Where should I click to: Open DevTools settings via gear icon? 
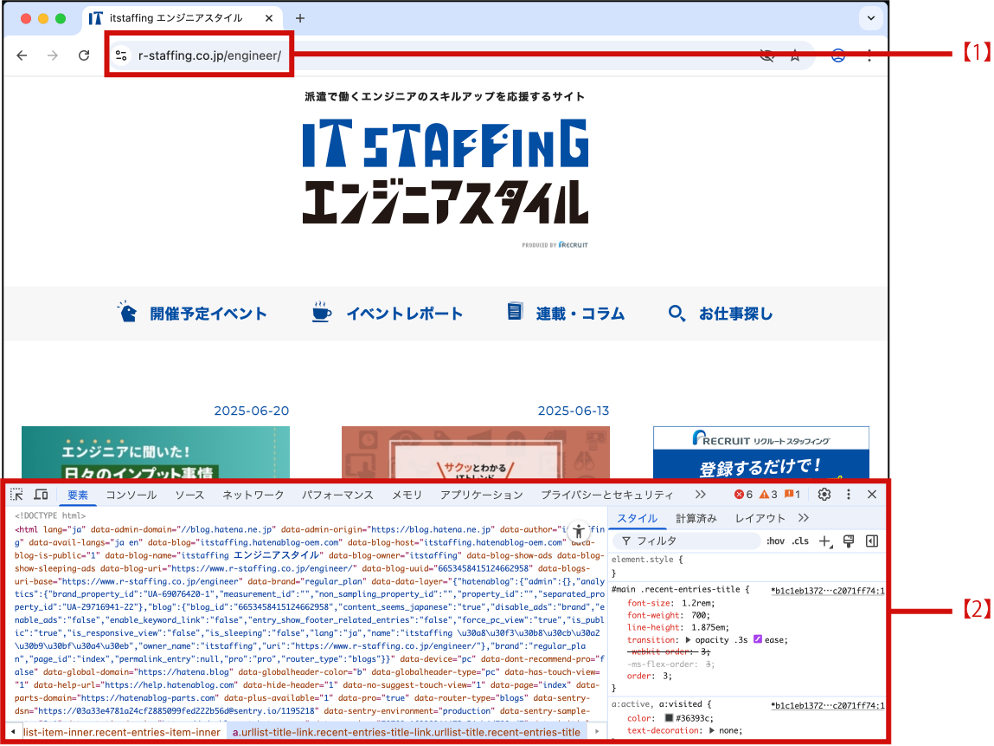pyautogui.click(x=824, y=494)
